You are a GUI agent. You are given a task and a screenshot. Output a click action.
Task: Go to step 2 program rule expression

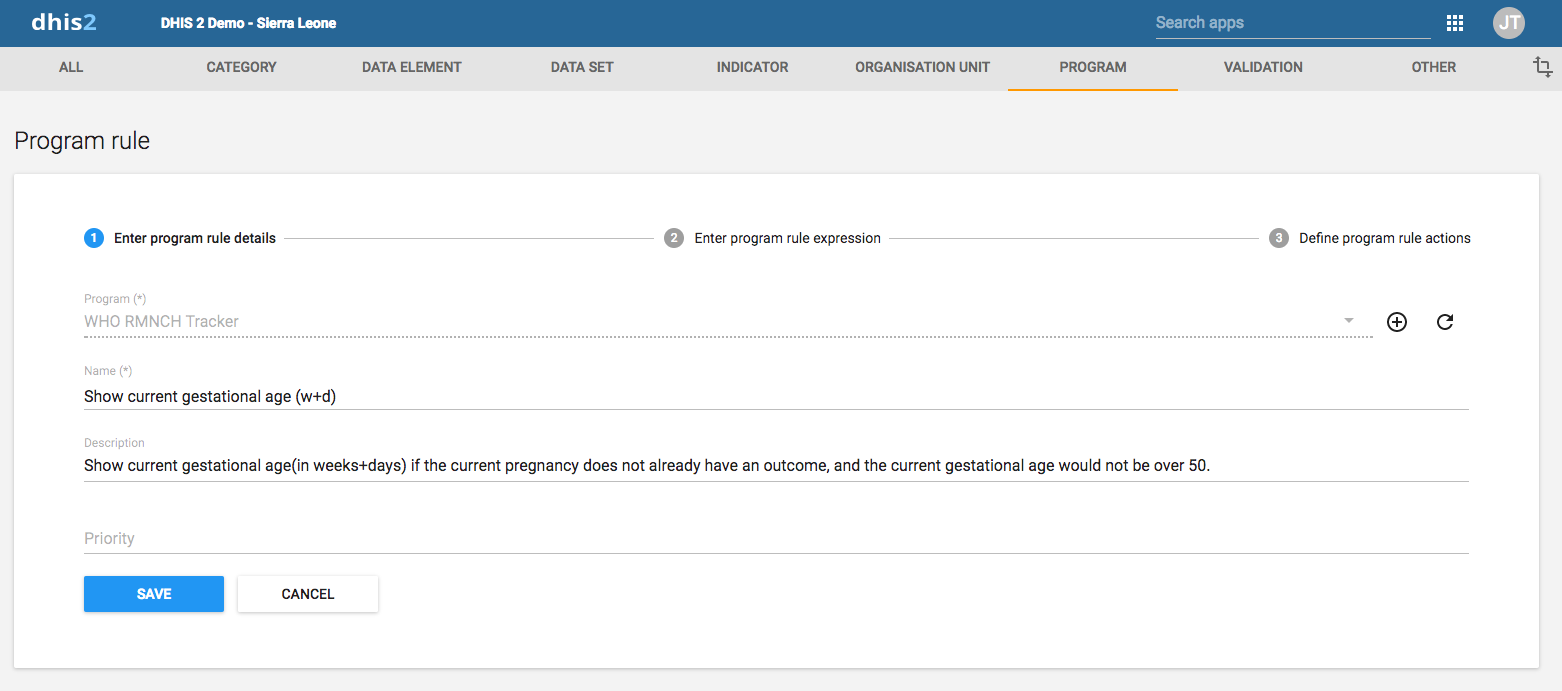click(773, 238)
